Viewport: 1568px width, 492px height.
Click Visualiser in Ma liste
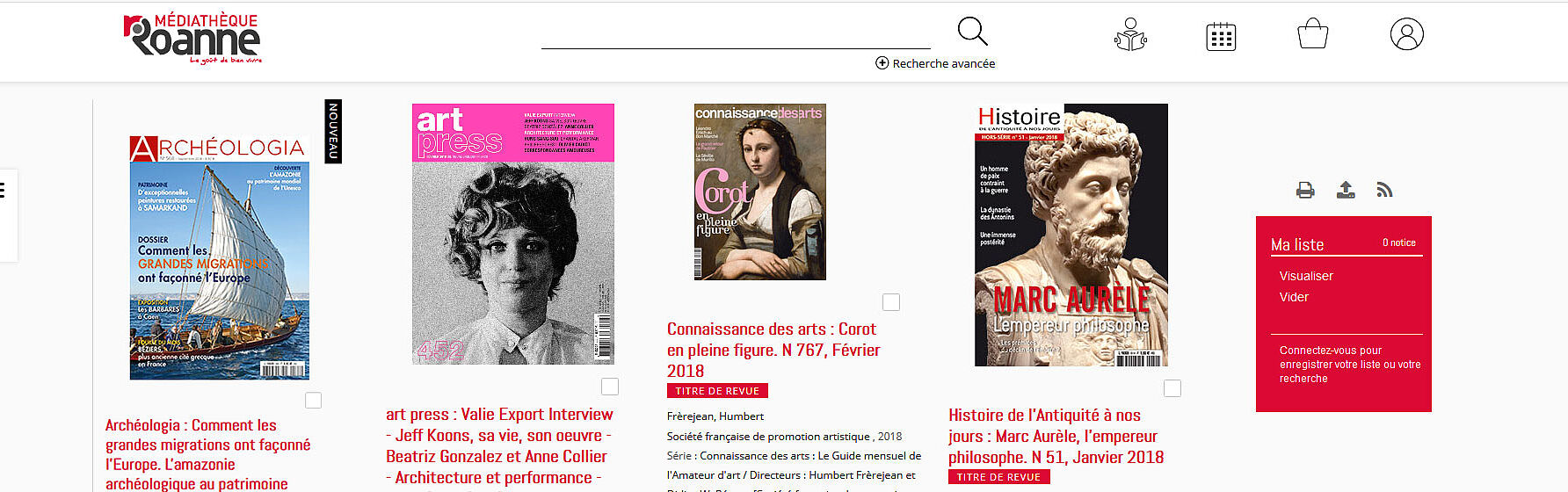(x=1306, y=276)
